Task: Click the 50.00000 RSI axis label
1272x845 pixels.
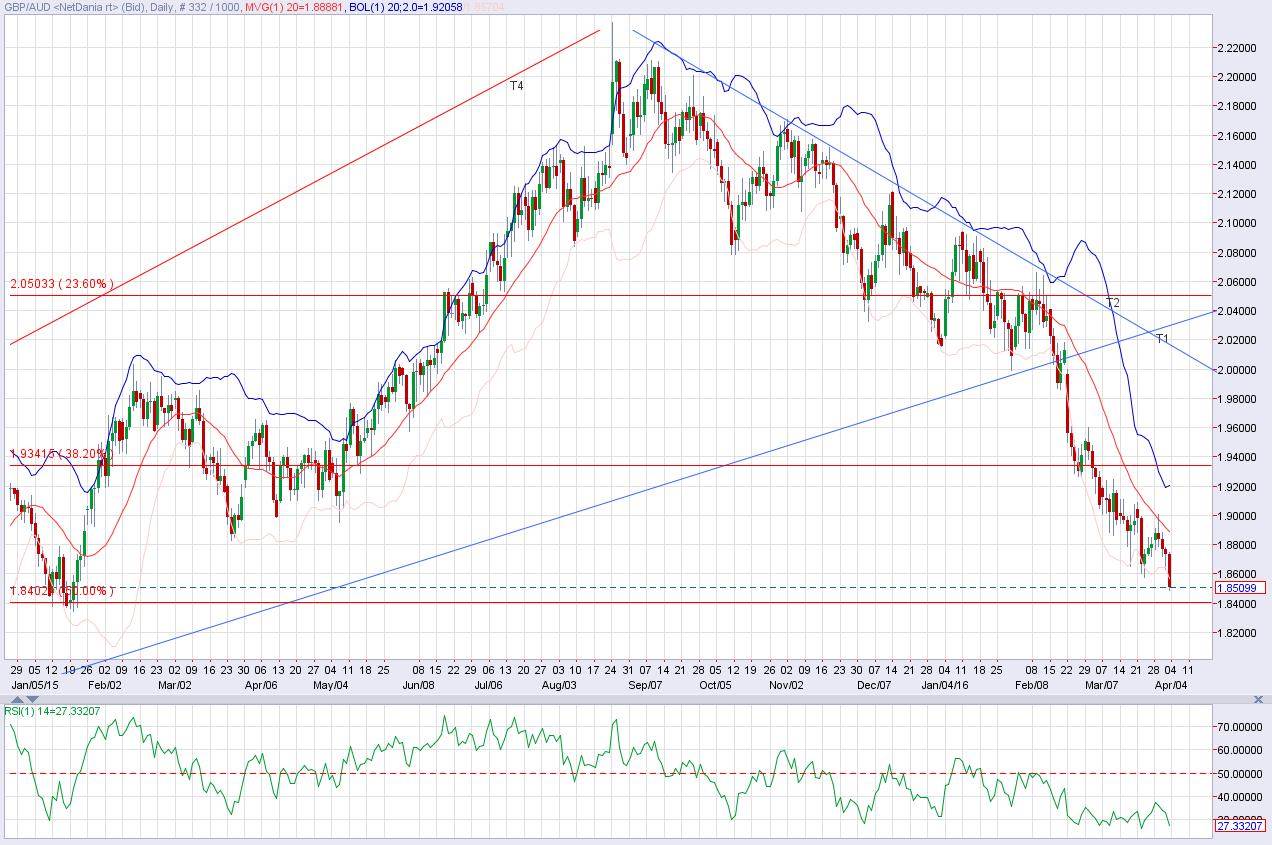Action: coord(1238,774)
